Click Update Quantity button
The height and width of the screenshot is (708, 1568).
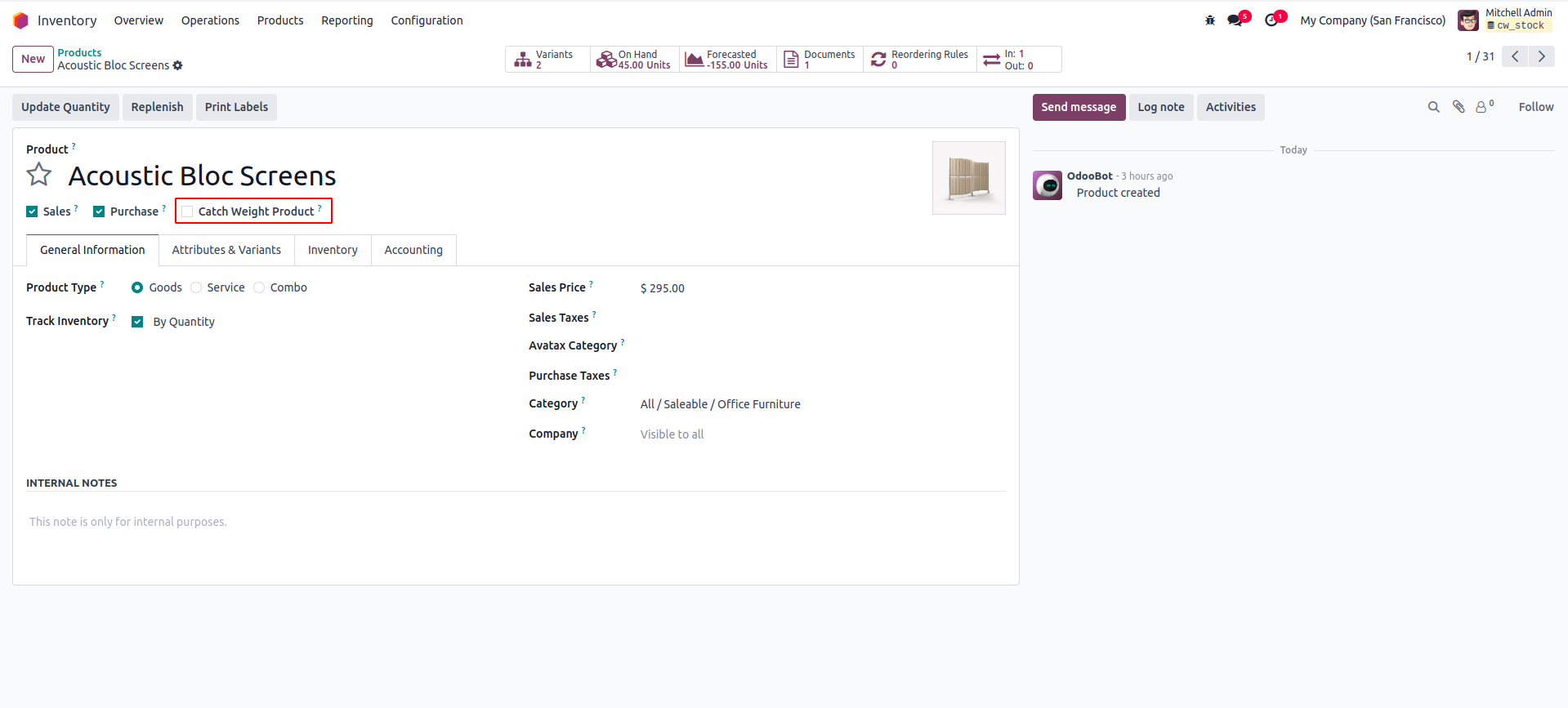[65, 107]
